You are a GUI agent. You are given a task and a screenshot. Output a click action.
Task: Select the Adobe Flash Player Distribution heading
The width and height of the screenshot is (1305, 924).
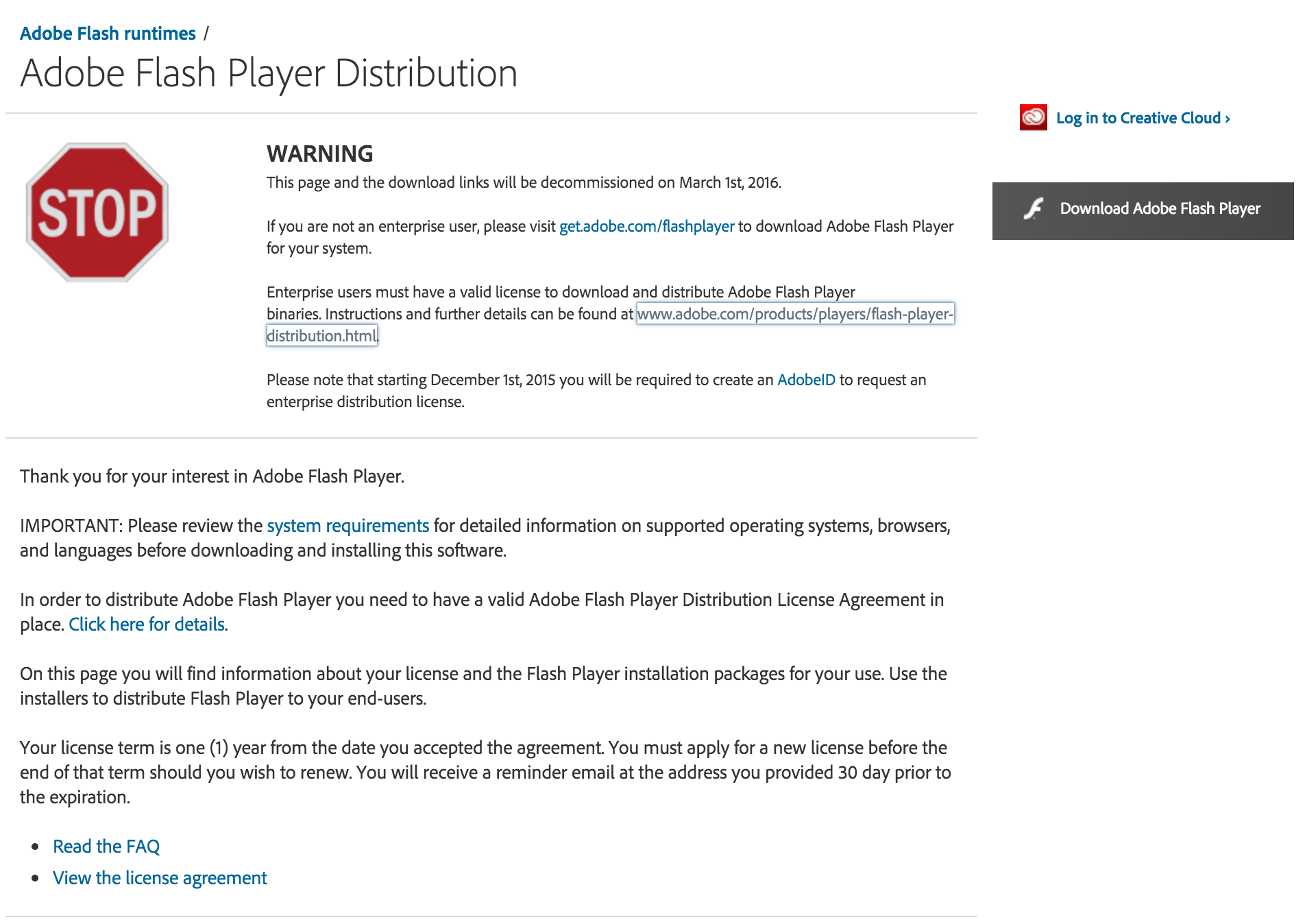[269, 73]
